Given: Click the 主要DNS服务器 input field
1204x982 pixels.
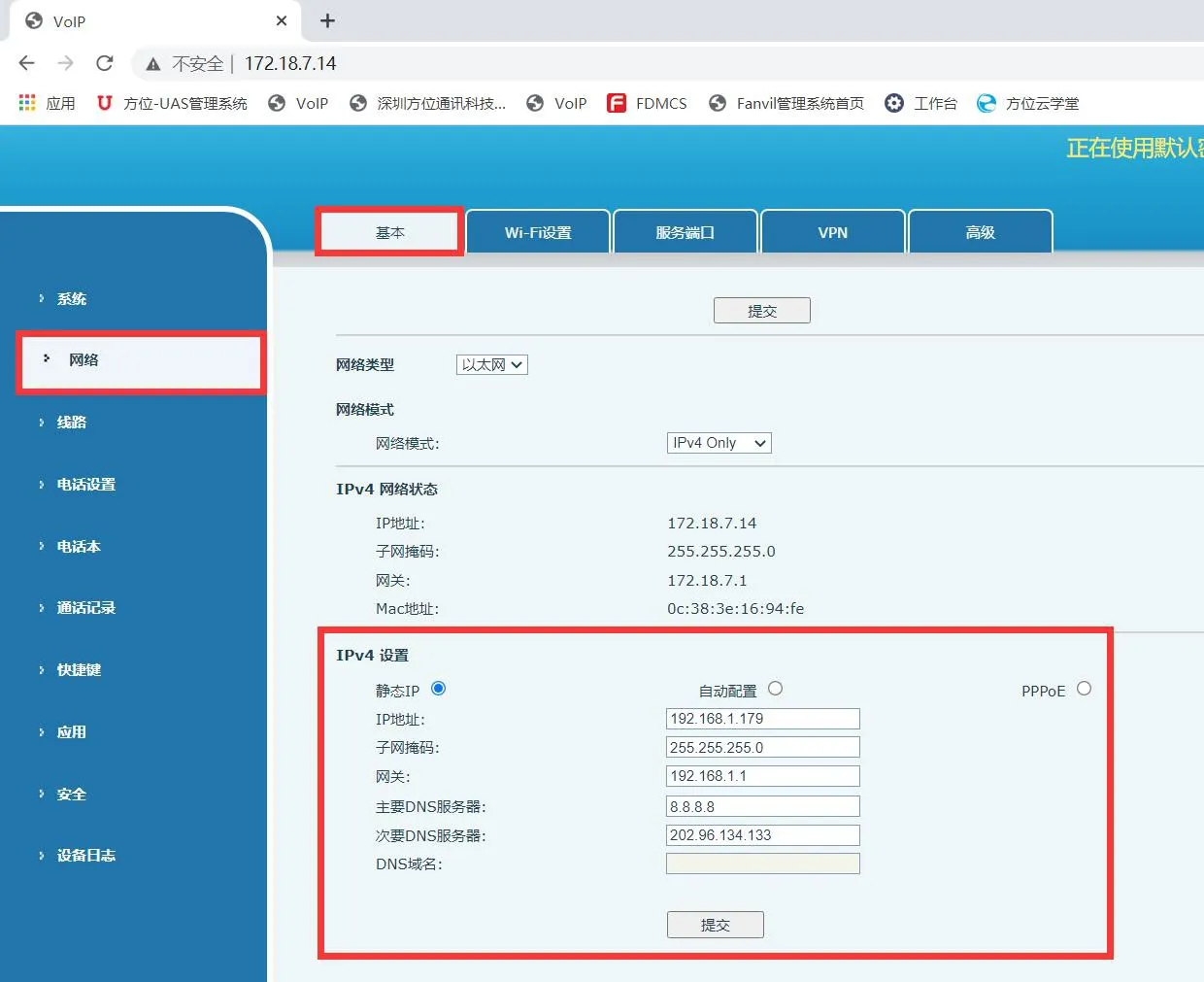Looking at the screenshot, I should click(x=762, y=805).
